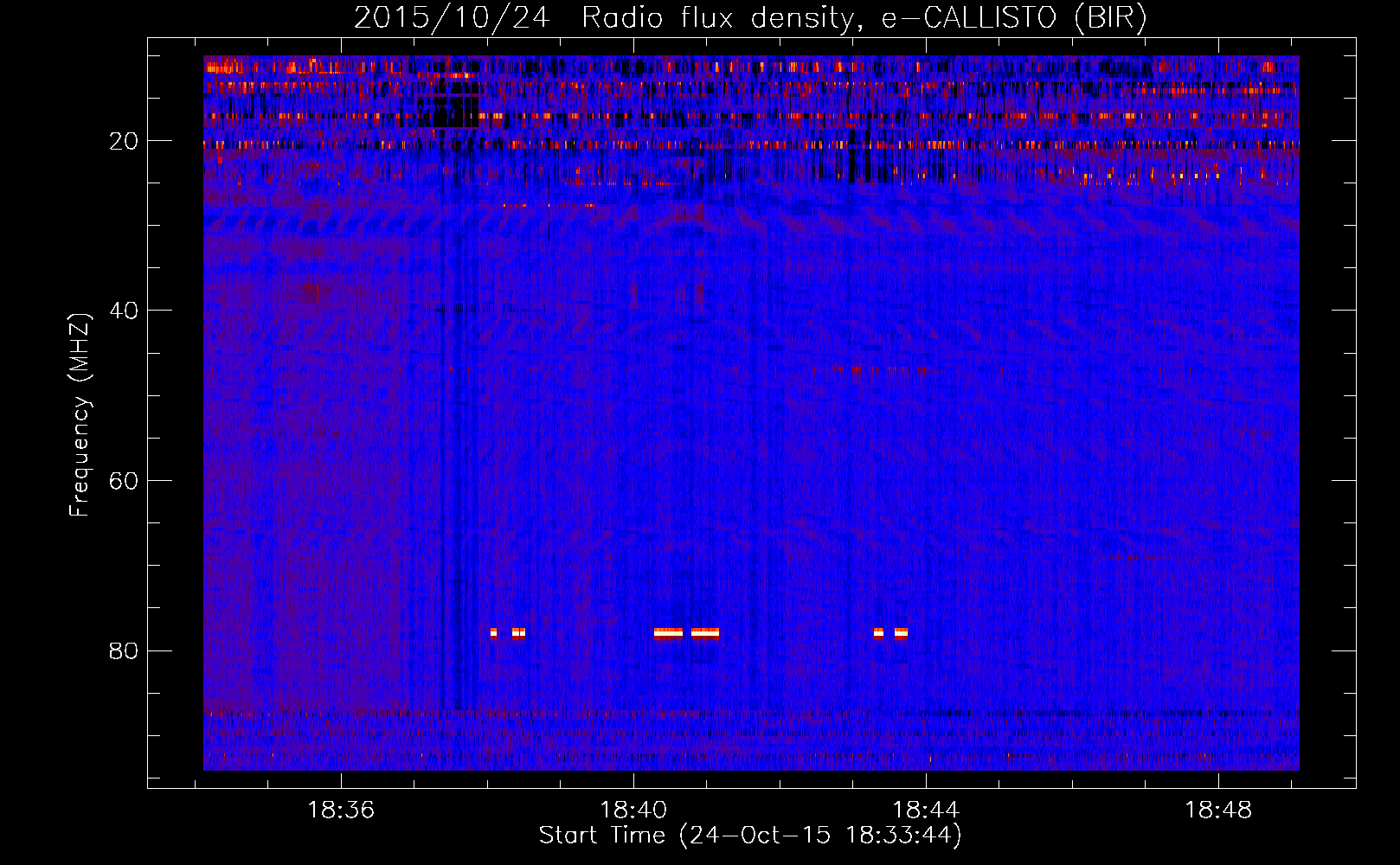Click the "Start Time (24-Oct-15 18:33:44)" axis label

point(750,836)
